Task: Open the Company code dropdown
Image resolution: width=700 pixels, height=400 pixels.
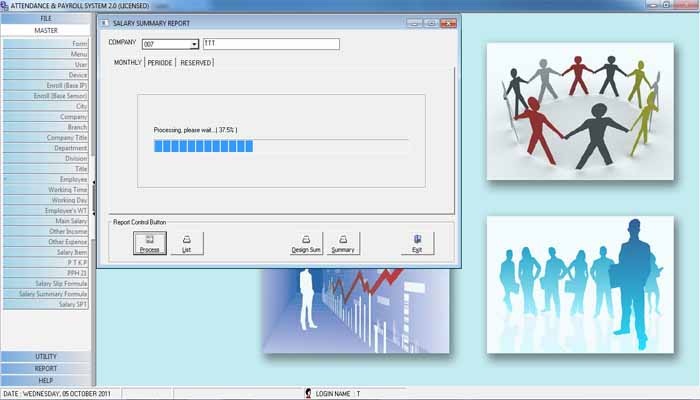Action: point(194,44)
